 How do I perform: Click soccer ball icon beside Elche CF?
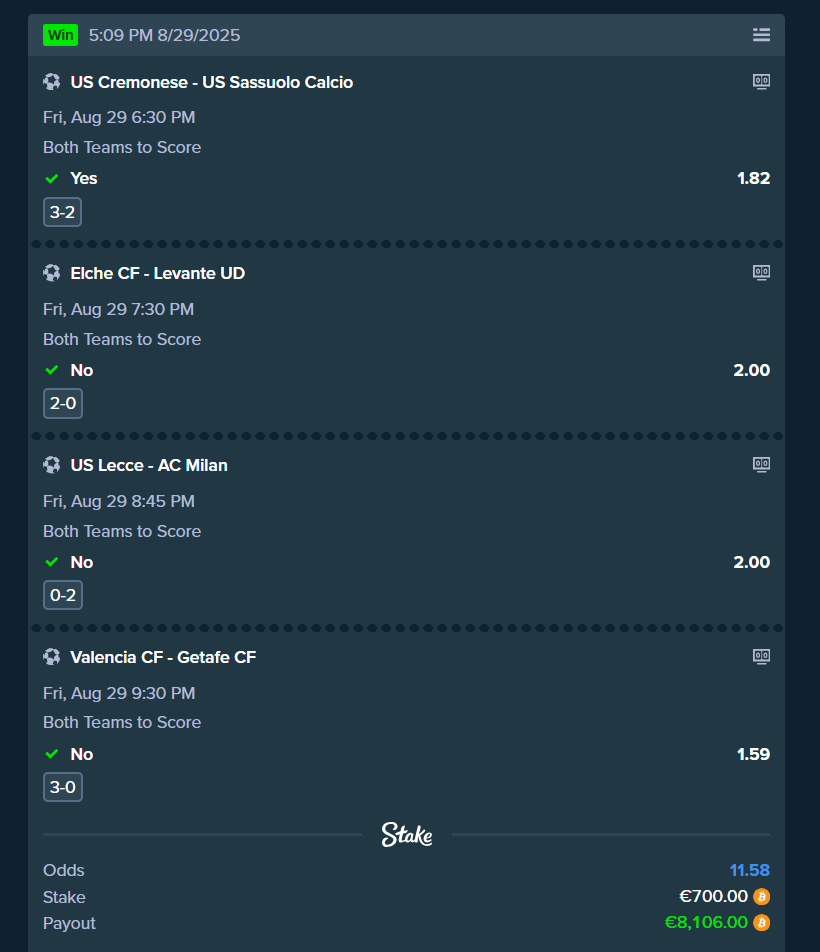click(x=52, y=273)
